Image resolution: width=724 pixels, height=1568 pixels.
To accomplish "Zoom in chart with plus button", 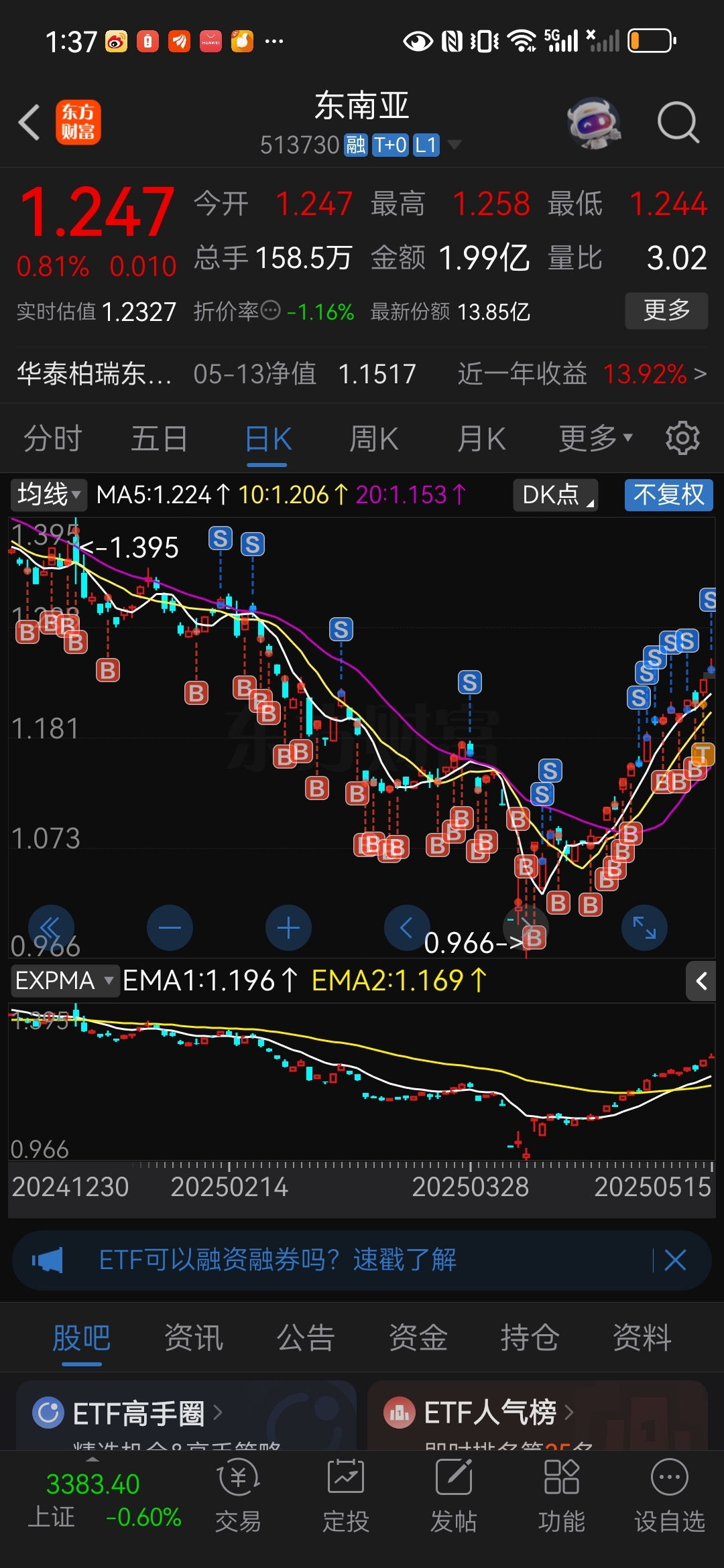I will (x=288, y=928).
